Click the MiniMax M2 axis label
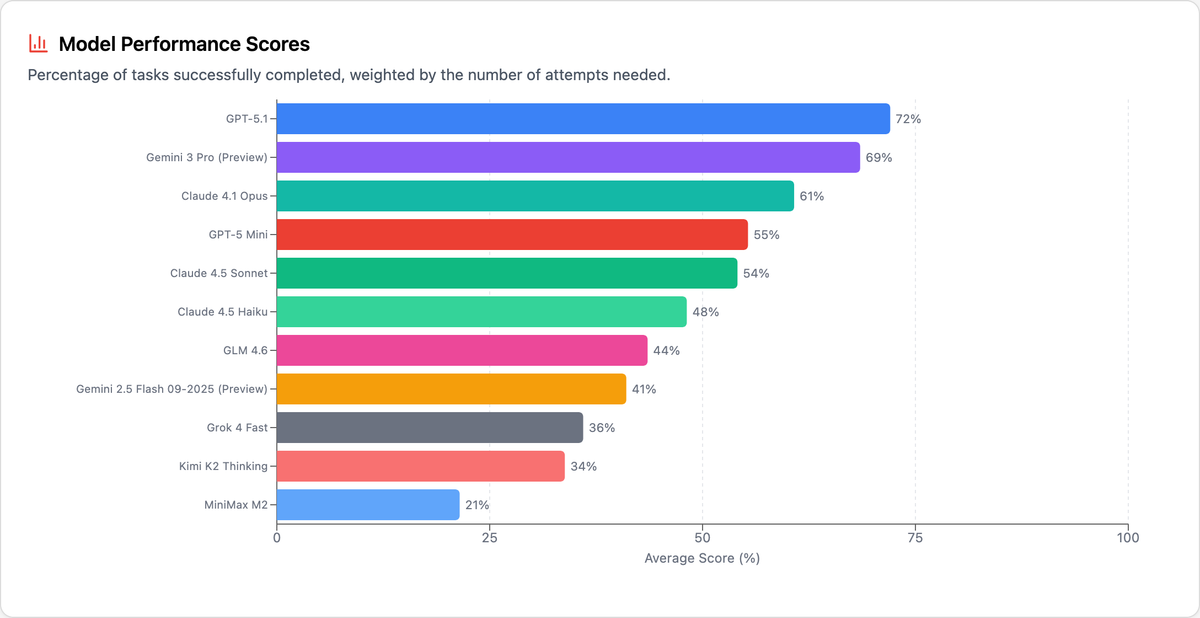 237,505
